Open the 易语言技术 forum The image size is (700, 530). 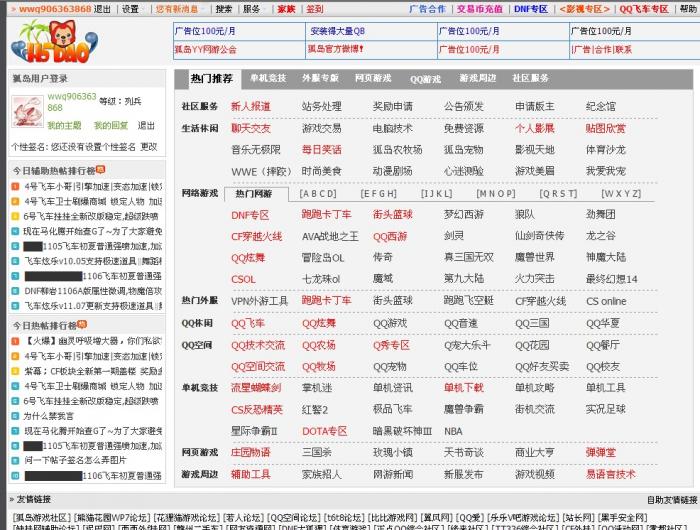coord(610,474)
